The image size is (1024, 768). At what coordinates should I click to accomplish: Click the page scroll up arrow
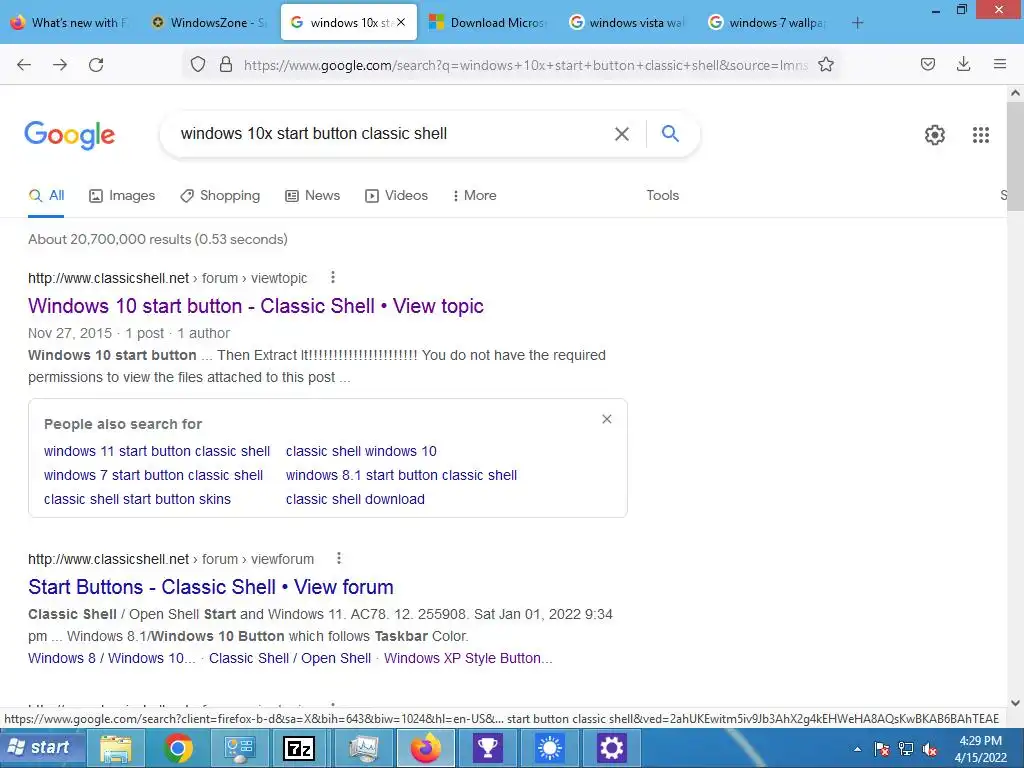point(1015,93)
